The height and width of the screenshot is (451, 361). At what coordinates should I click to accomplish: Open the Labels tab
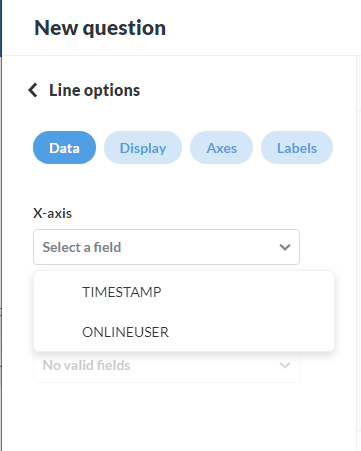pyautogui.click(x=297, y=148)
